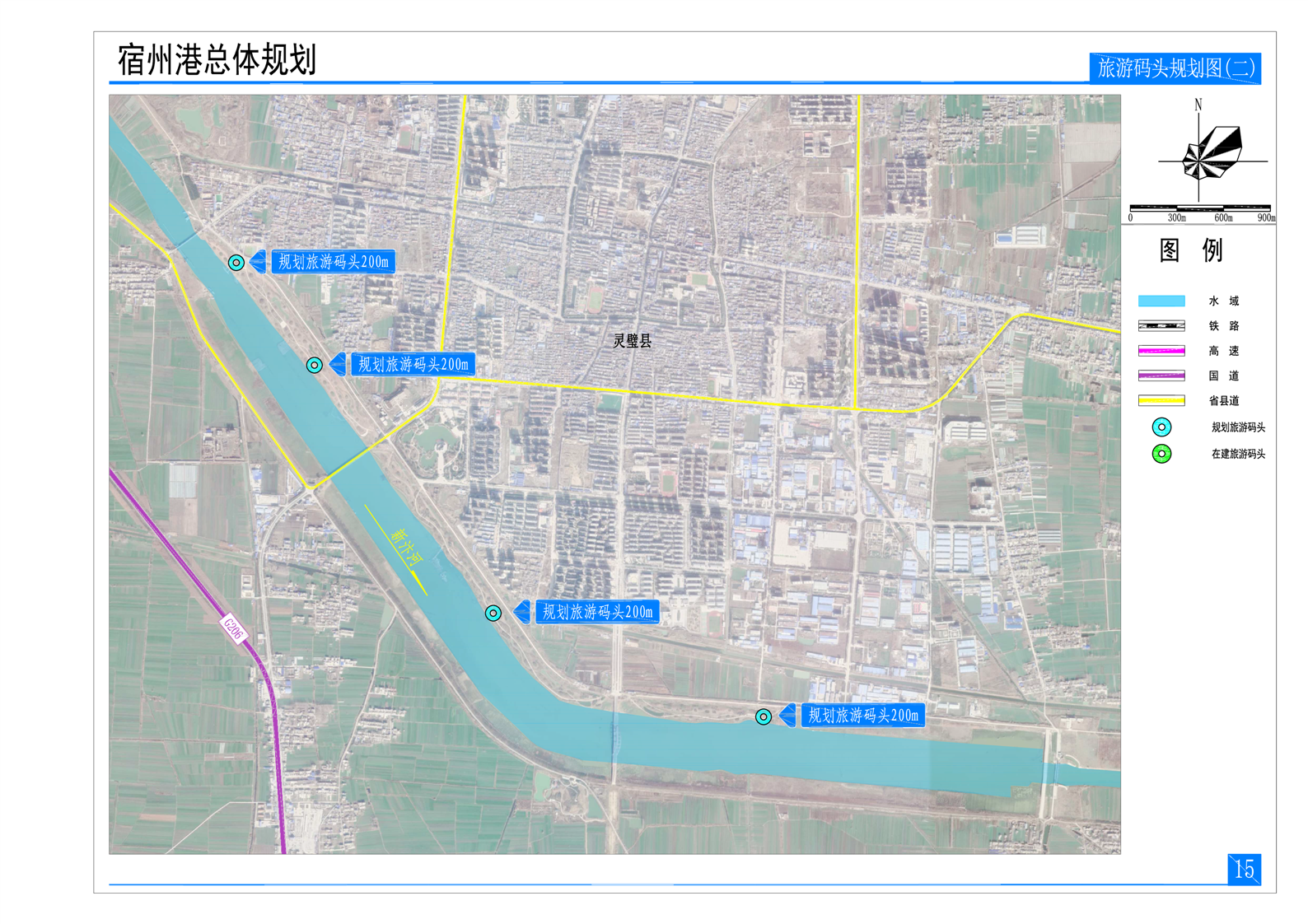The height and width of the screenshot is (924, 1308).
Task: Click the green 在建旅游码头 legend icon
Action: 1161,454
